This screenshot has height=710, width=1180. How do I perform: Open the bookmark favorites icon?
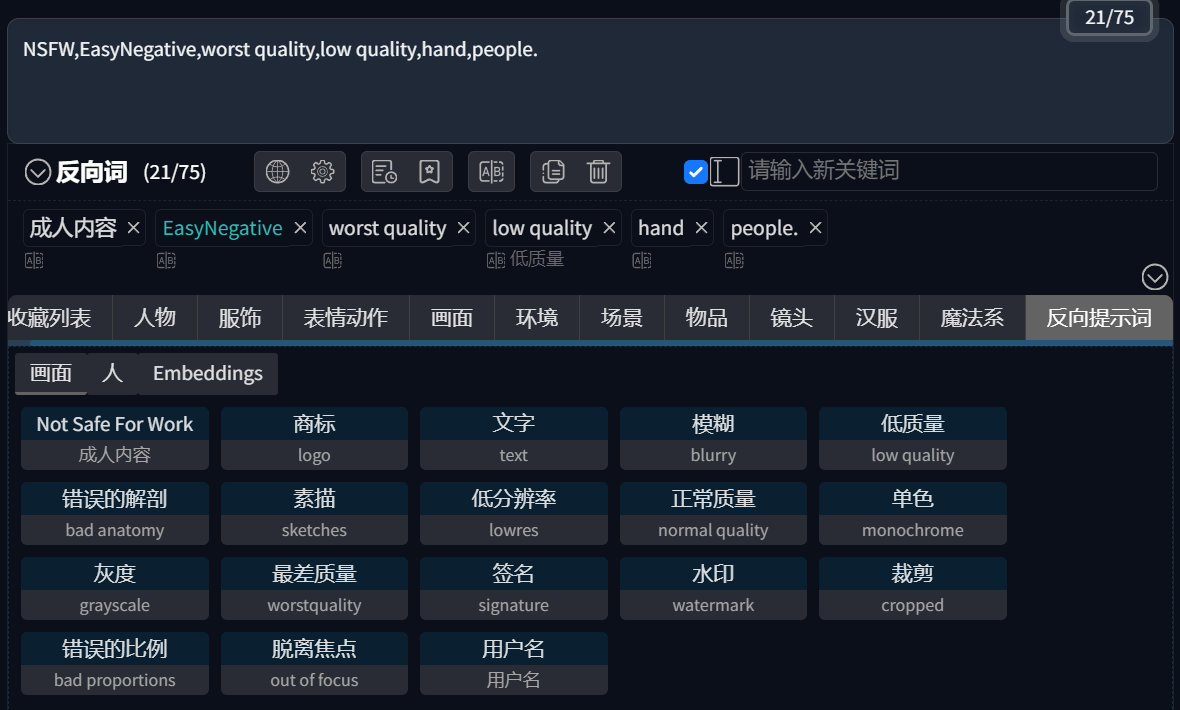click(430, 172)
